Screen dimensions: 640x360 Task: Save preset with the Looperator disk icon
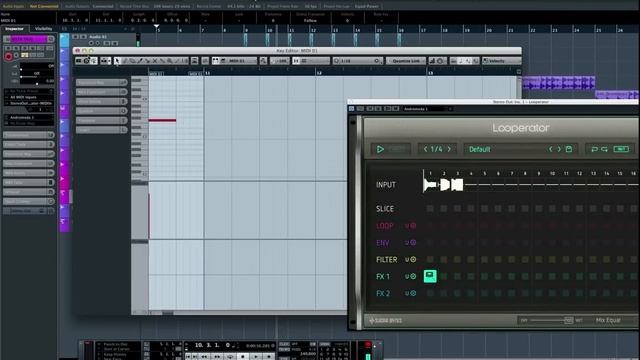(569, 149)
